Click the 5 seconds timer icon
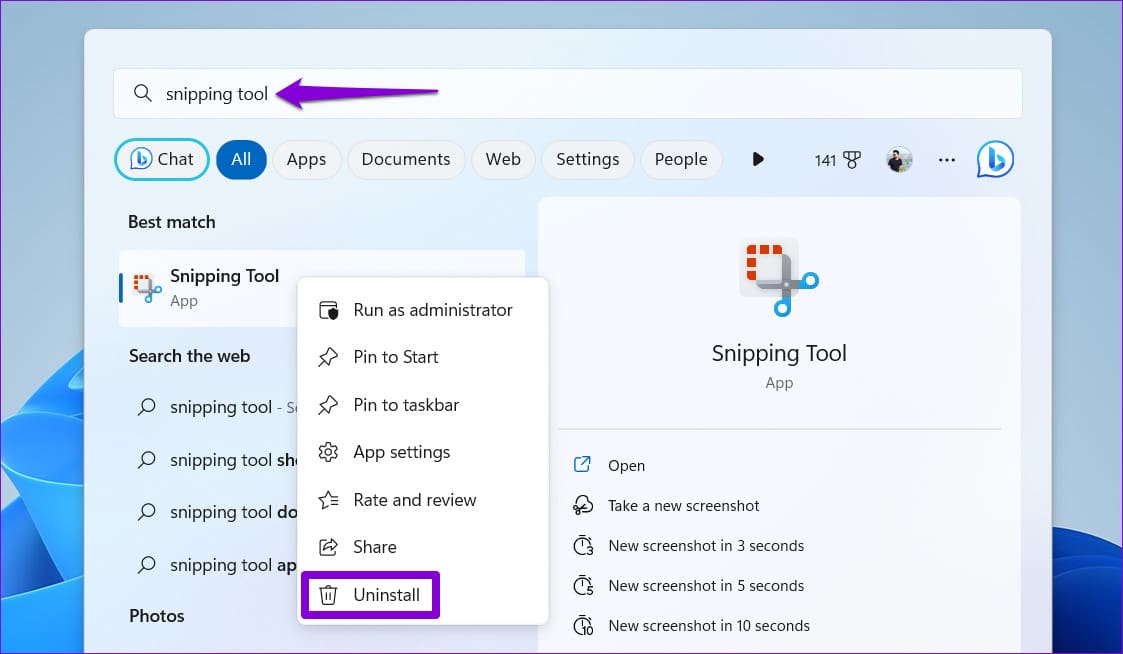Image resolution: width=1123 pixels, height=654 pixels. tap(583, 585)
